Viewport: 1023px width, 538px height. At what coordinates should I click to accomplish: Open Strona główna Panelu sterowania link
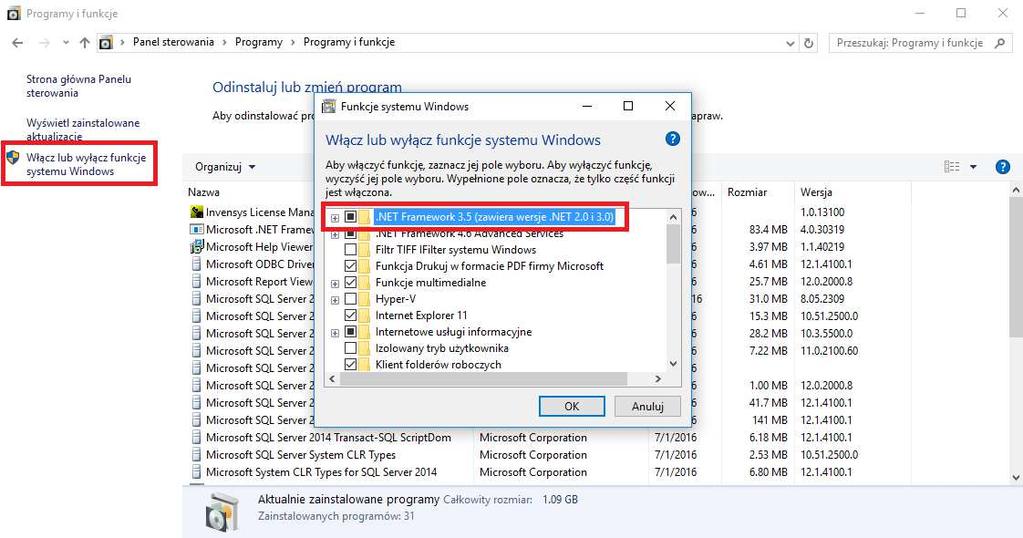click(78, 86)
